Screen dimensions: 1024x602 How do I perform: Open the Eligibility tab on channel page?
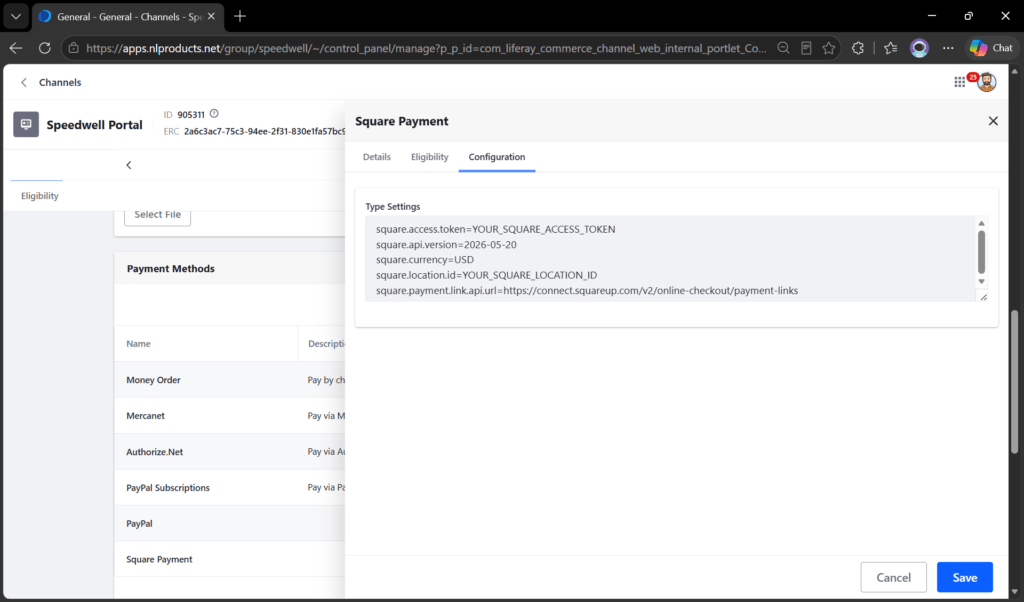tap(40, 196)
